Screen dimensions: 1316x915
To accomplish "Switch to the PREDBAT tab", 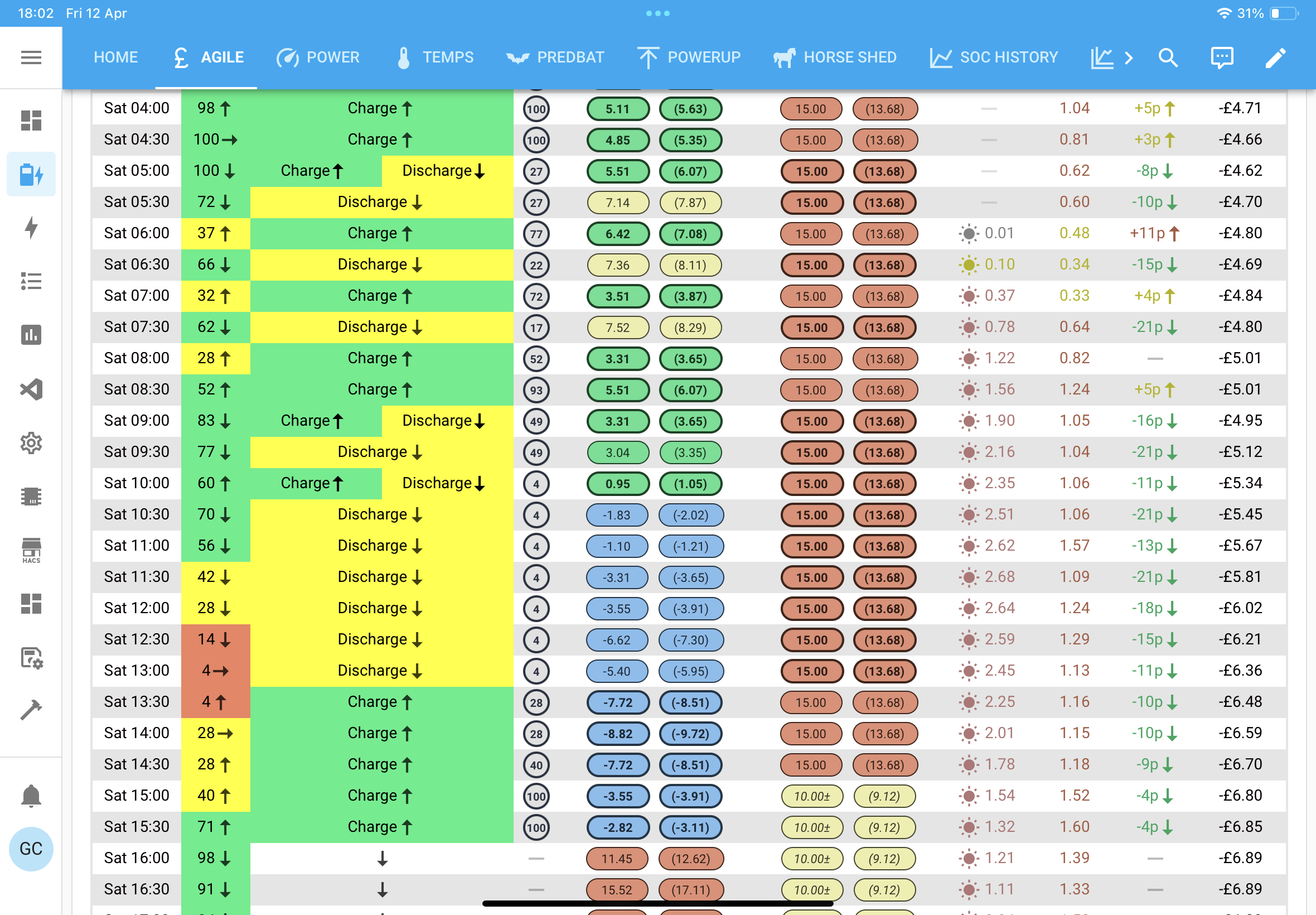I will [x=555, y=57].
